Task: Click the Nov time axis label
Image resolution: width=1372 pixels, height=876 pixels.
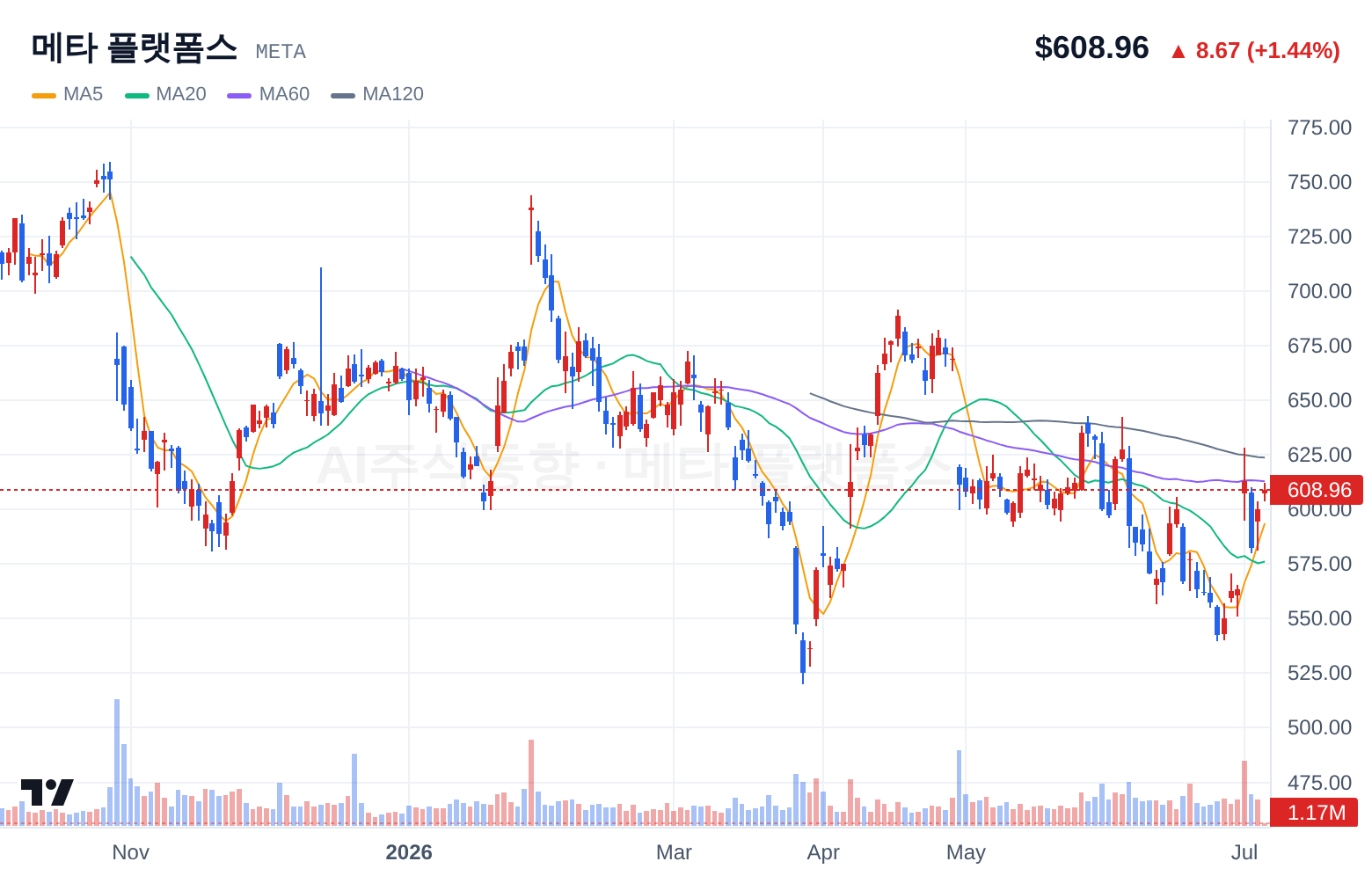Action: (x=130, y=852)
